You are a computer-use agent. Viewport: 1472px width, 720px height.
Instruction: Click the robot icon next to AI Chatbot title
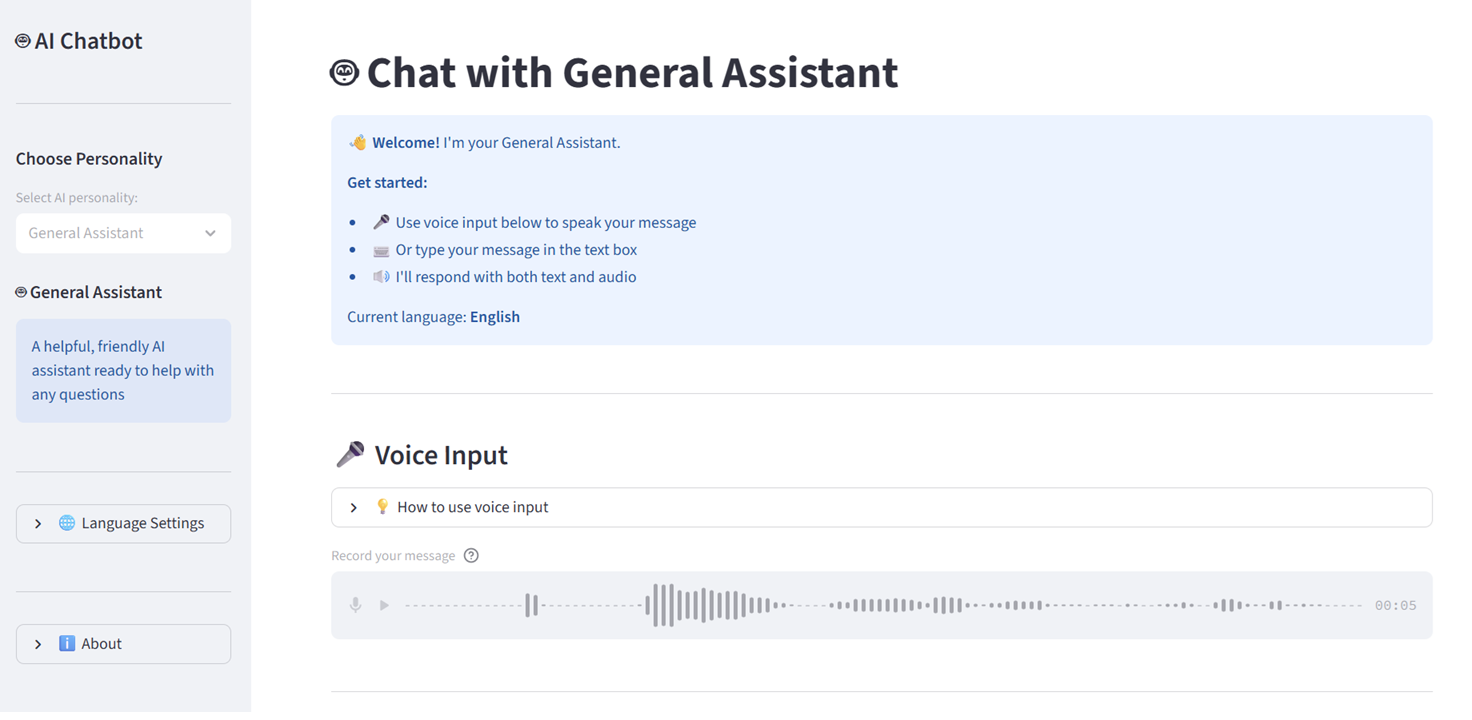click(21, 39)
